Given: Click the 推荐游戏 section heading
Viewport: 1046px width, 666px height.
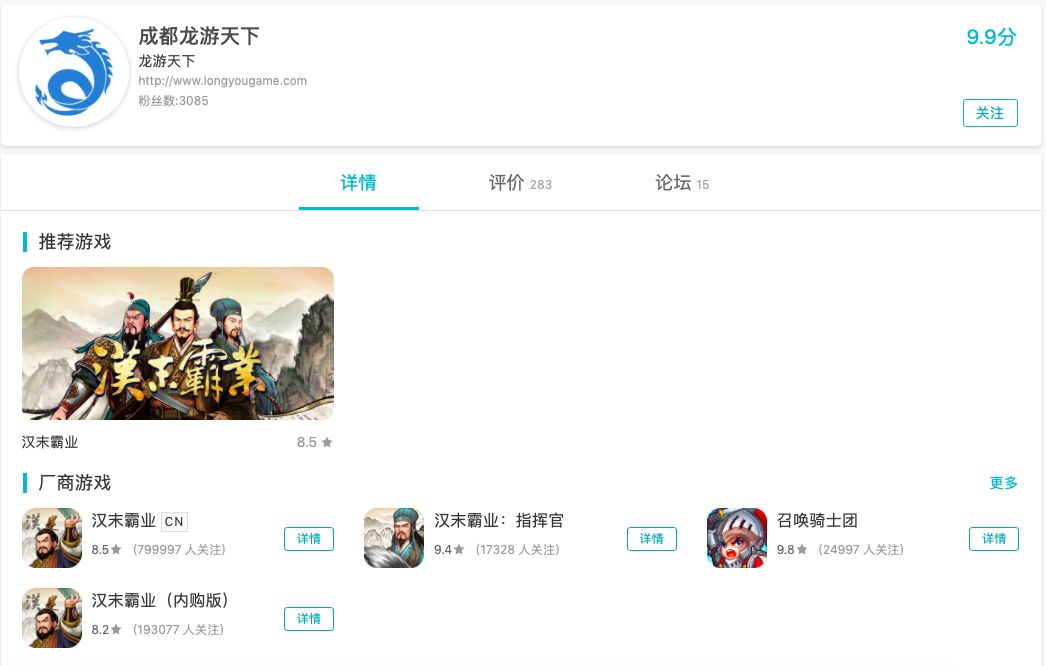Looking at the screenshot, I should click(x=75, y=242).
